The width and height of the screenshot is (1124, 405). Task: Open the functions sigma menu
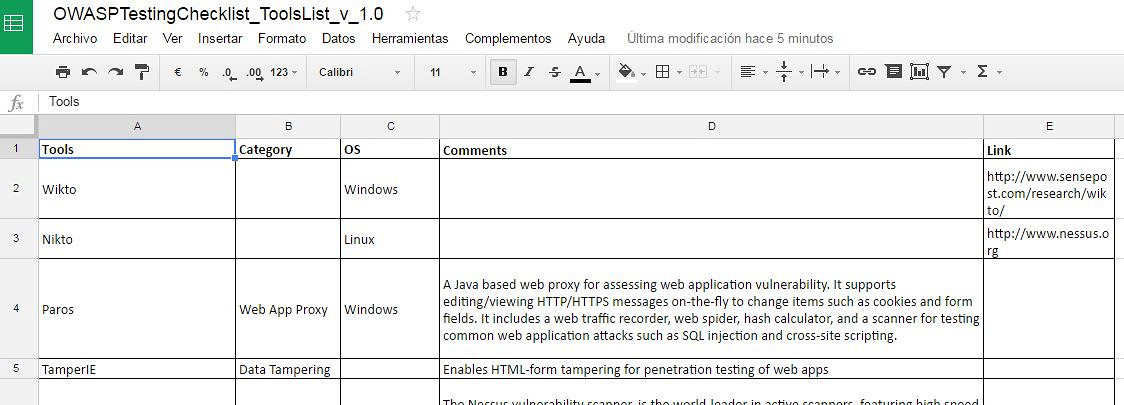pos(982,72)
